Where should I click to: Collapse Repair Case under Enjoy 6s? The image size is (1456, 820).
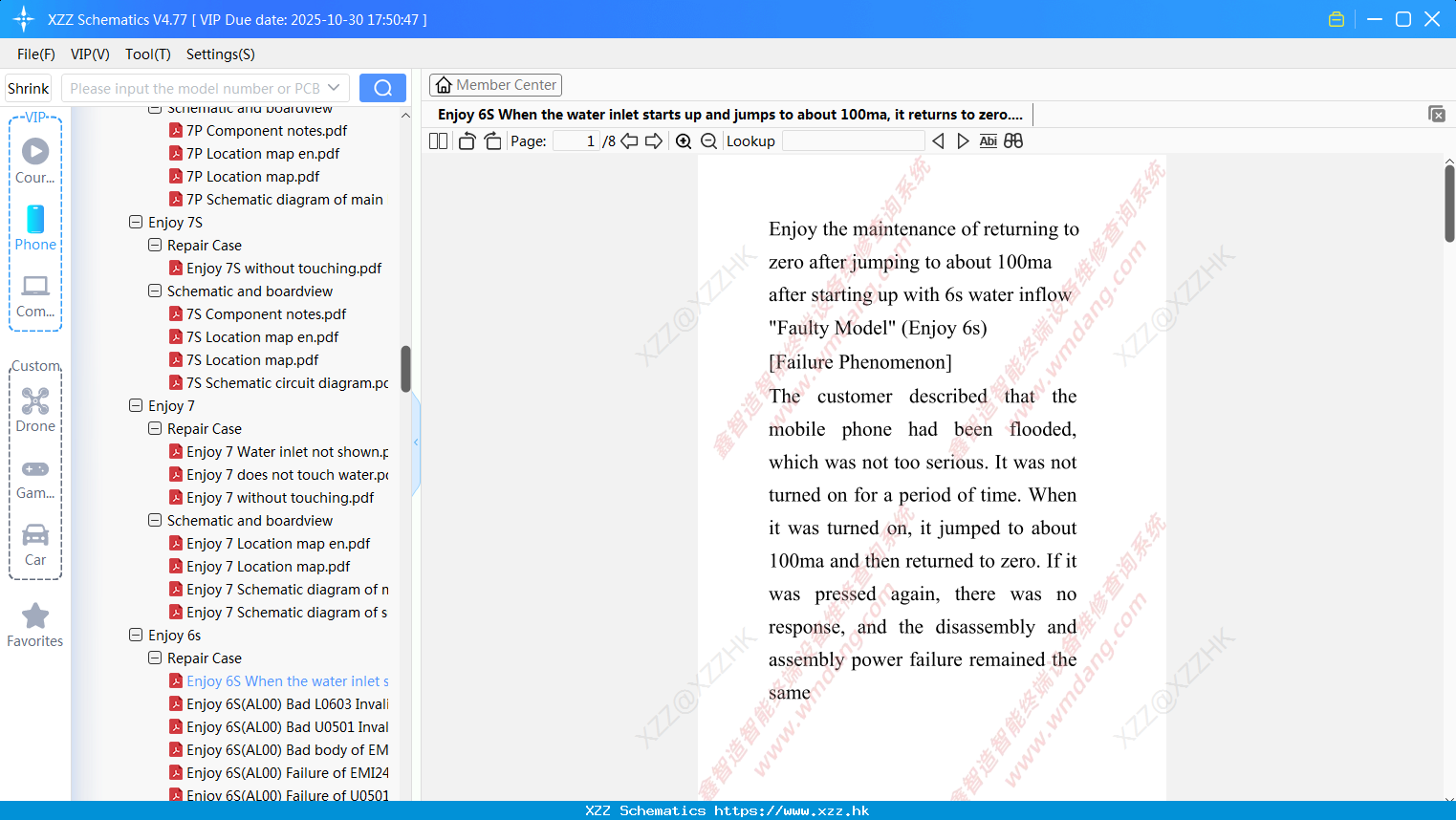(155, 658)
